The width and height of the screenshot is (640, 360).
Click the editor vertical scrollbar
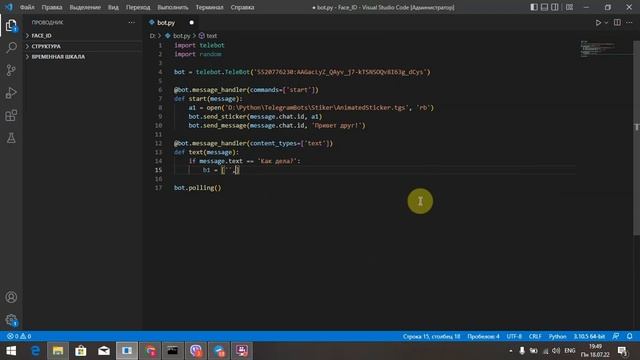coord(636,138)
